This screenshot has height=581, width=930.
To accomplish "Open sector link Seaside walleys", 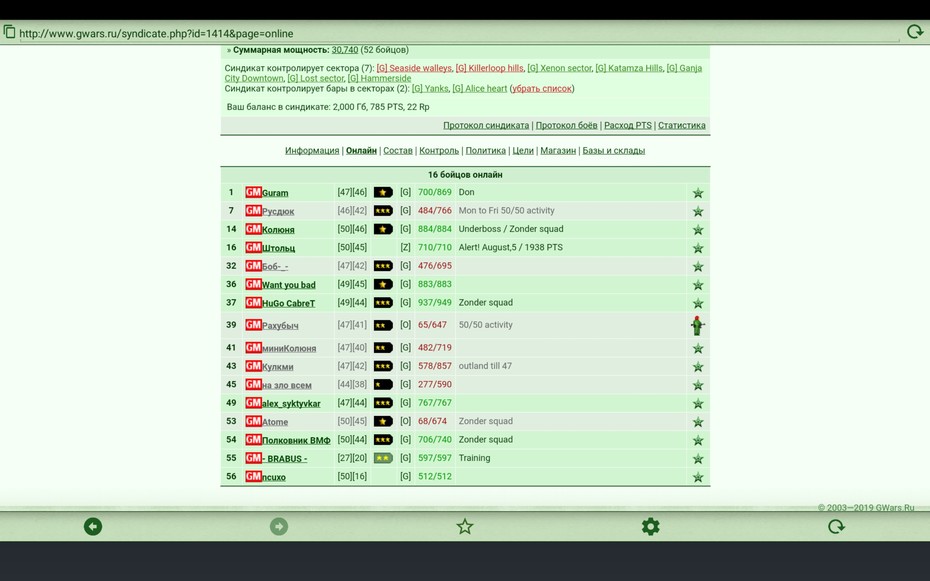I will pos(414,68).
